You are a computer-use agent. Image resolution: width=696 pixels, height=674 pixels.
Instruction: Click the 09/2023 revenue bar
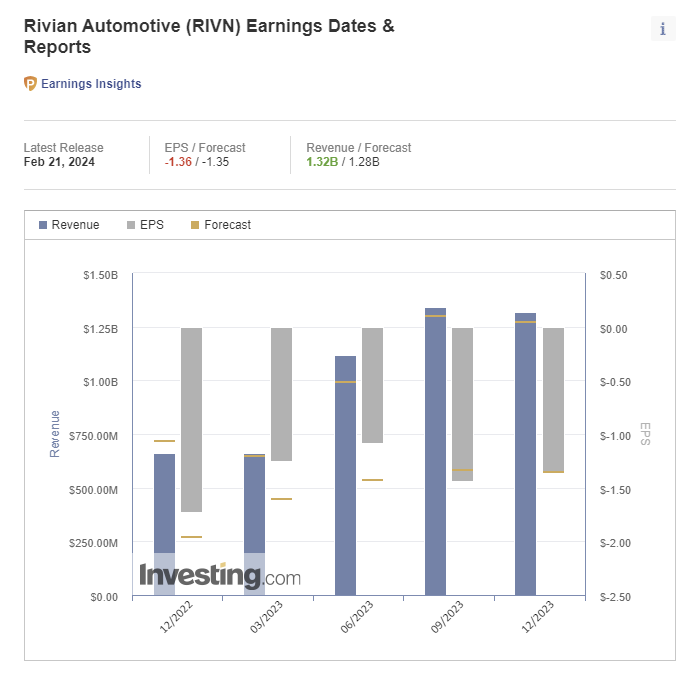[x=435, y=452]
